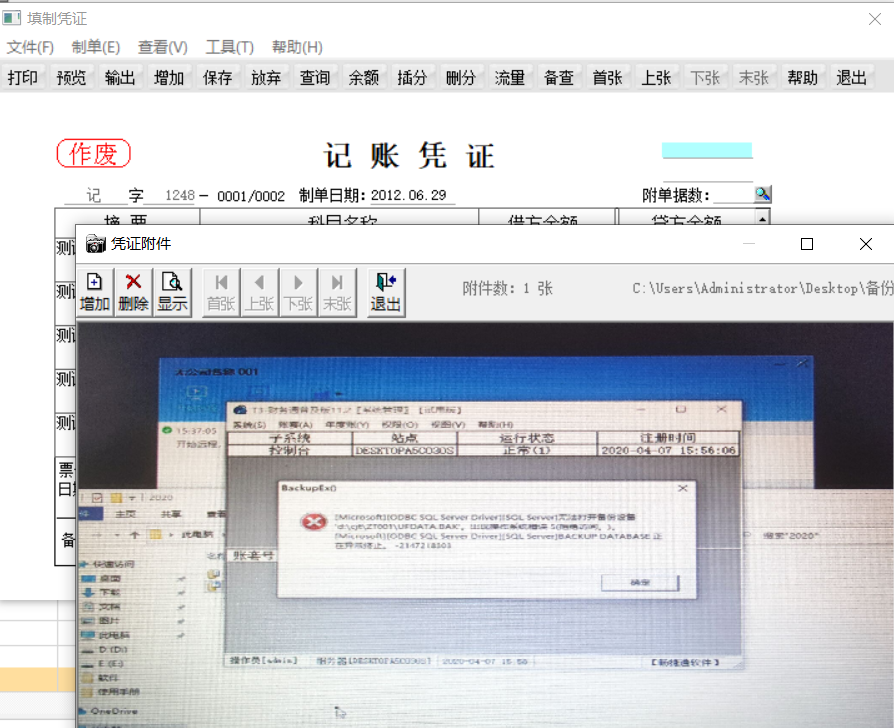This screenshot has height=728, width=894.
Task: Click 帮助 button in the voucher toolbar
Action: pos(802,78)
